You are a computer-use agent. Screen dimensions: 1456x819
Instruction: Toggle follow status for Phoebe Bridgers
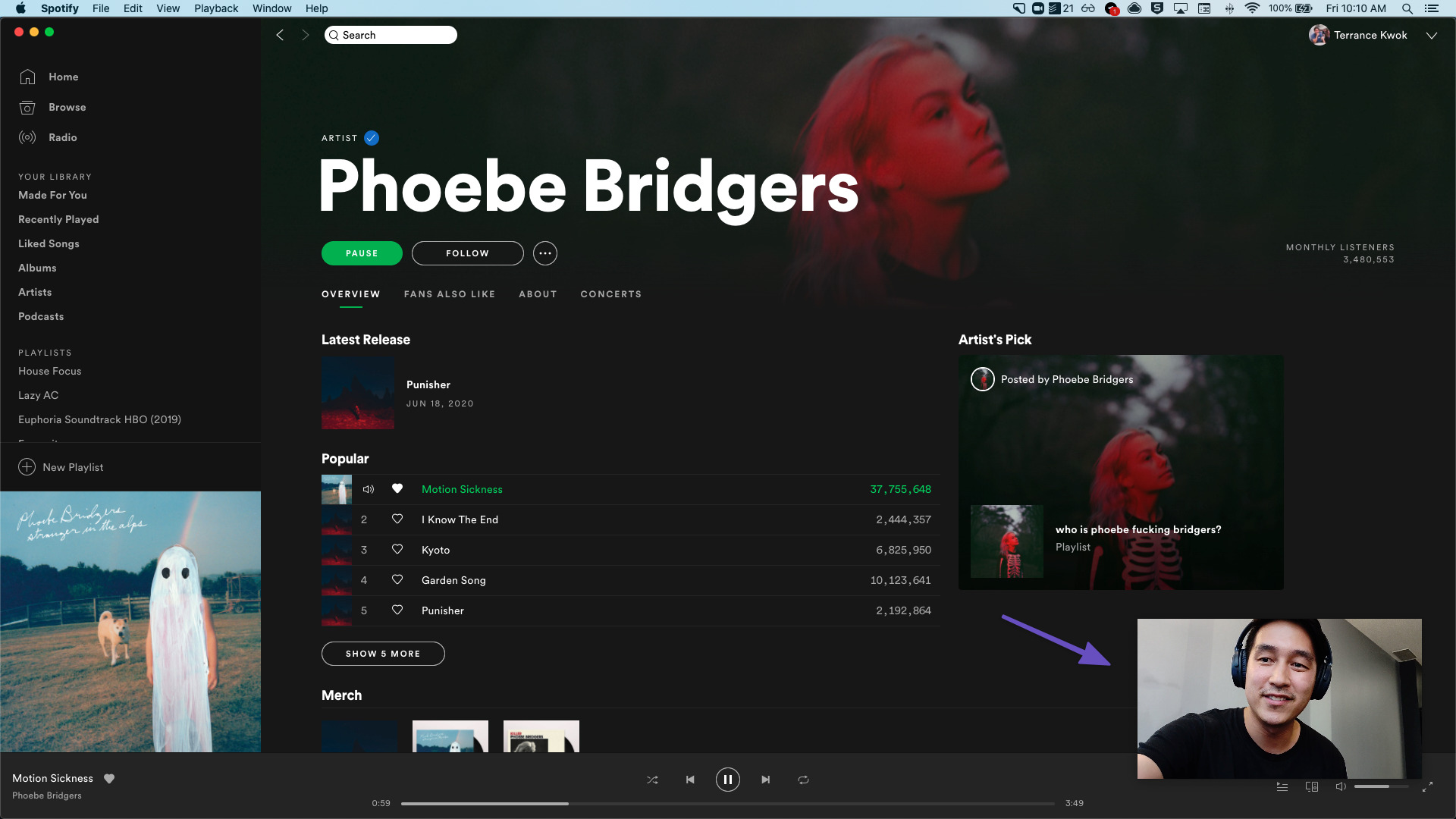pos(467,253)
